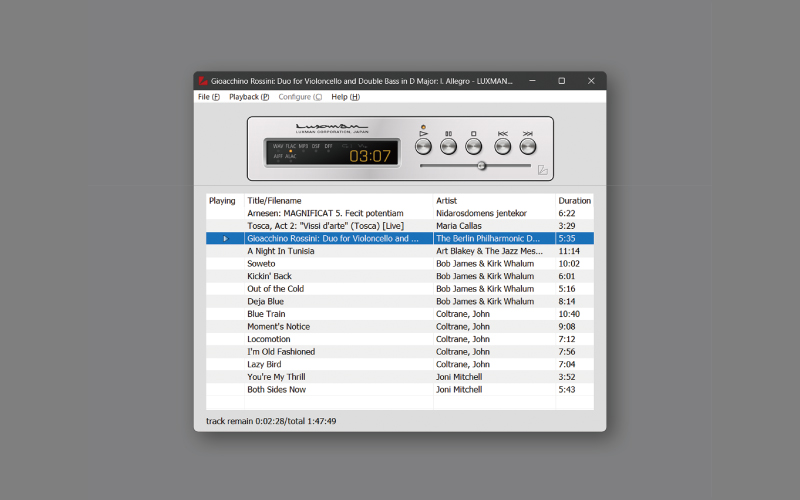This screenshot has width=800, height=500.
Task: Skip to the previous track
Action: pyautogui.click(x=502, y=146)
